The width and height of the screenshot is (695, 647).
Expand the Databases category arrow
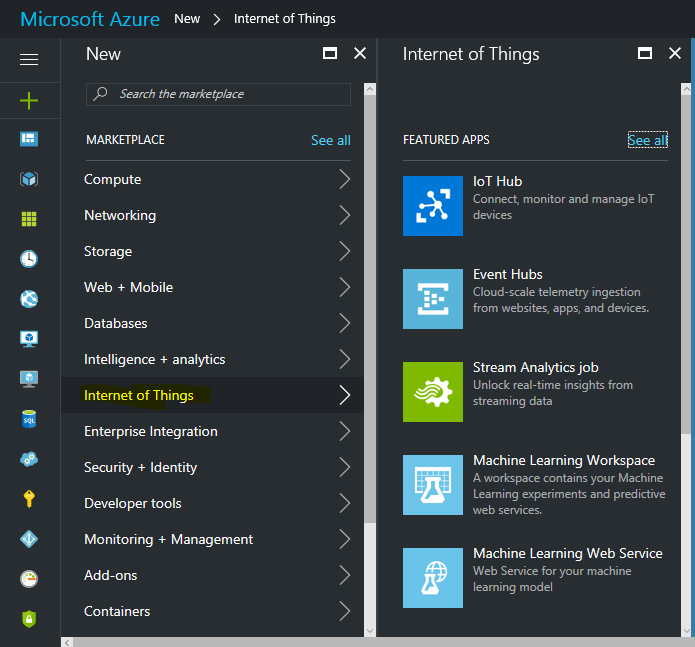click(x=344, y=324)
